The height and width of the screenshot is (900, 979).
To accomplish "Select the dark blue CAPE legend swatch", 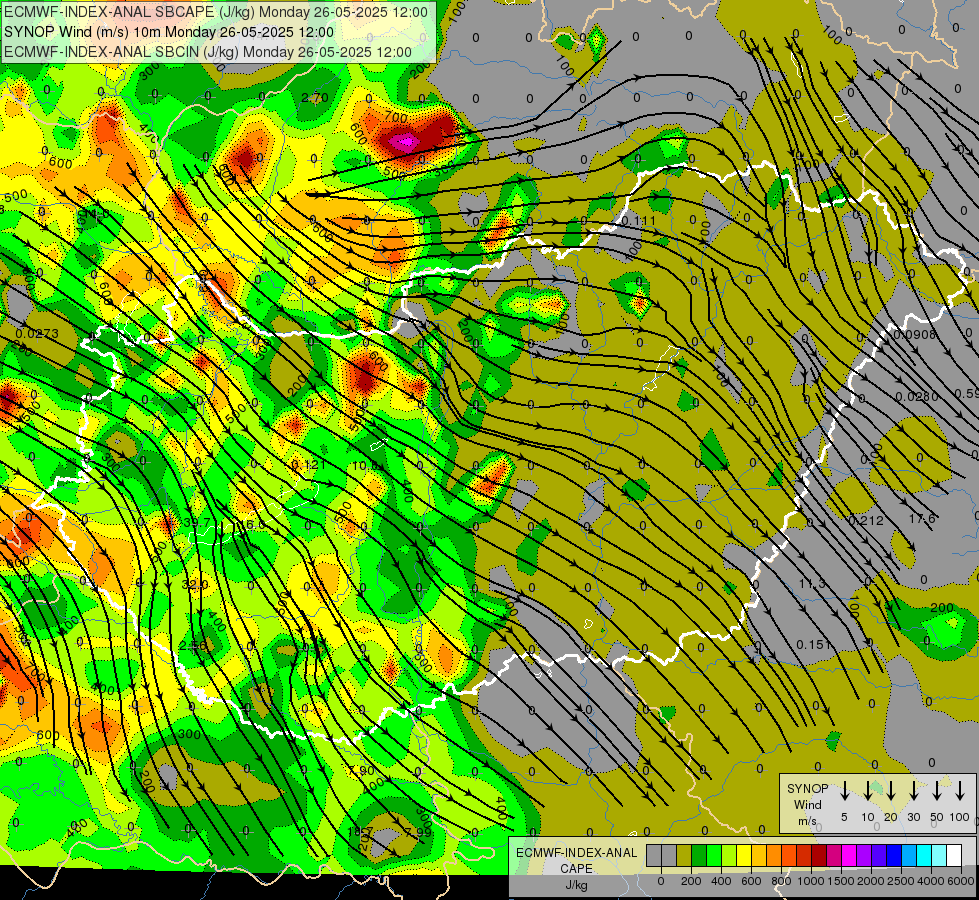I will 895,855.
